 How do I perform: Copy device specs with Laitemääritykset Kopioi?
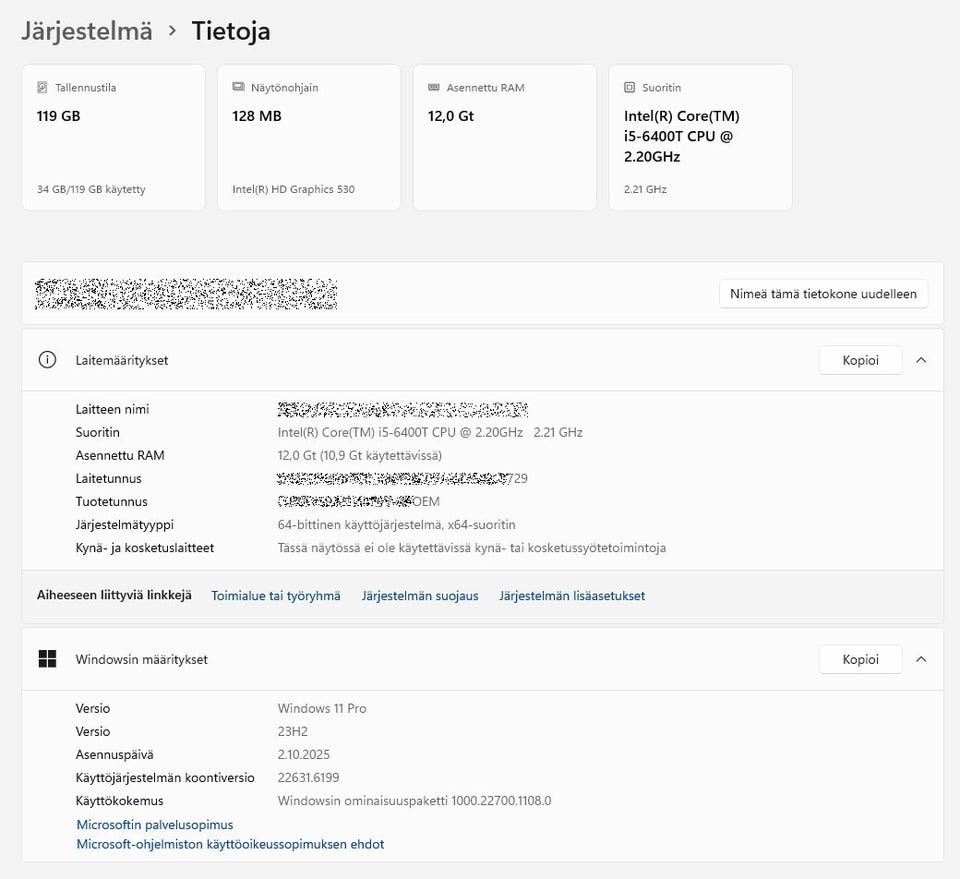tap(860, 360)
